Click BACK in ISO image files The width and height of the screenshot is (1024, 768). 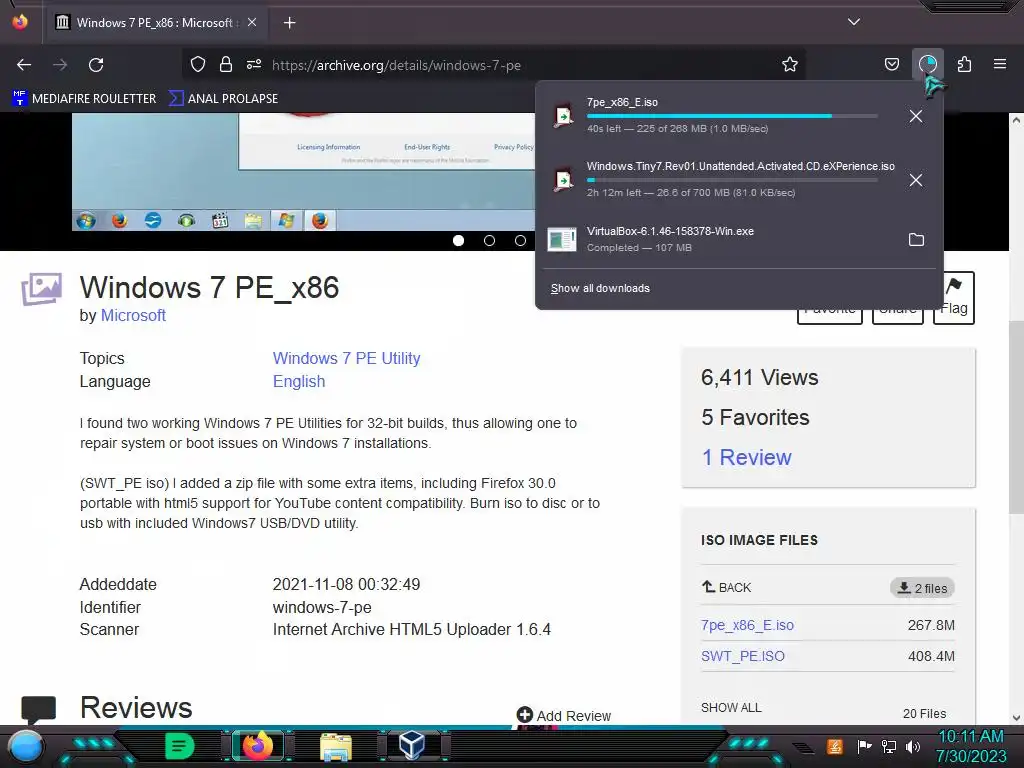726,587
